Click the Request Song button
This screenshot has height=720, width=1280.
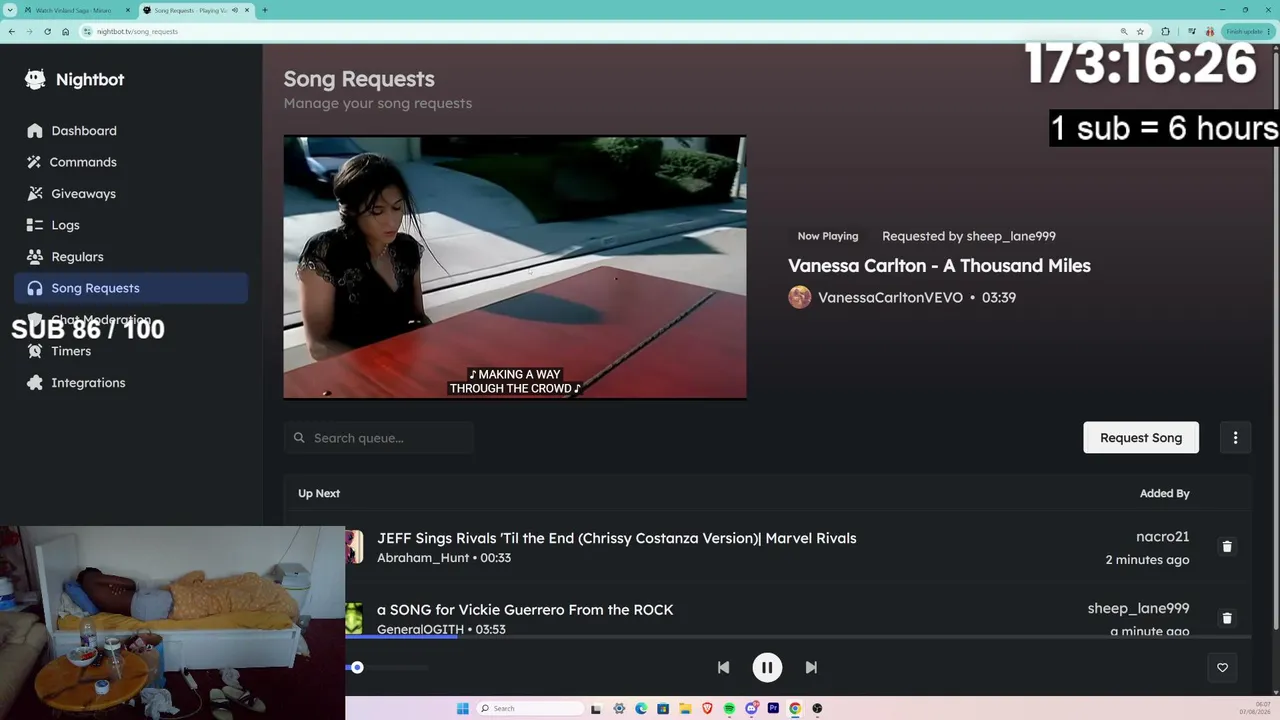click(1141, 438)
